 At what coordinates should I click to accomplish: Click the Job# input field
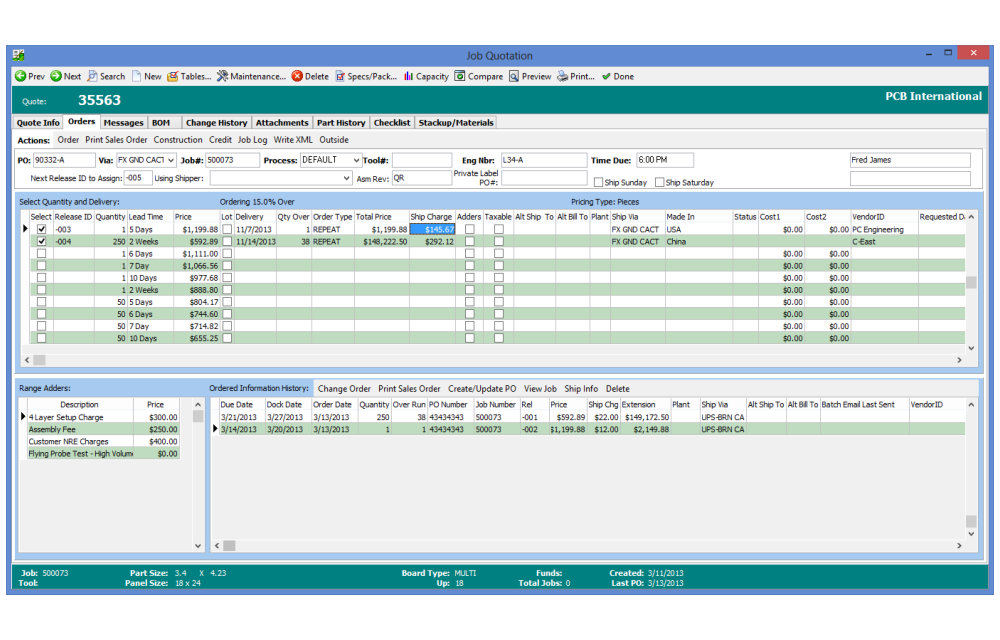coord(232,160)
